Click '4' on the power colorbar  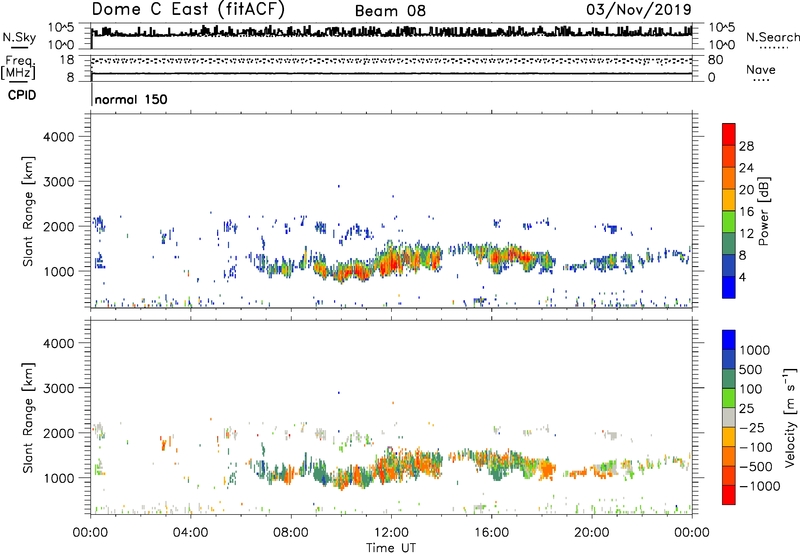click(x=742, y=277)
